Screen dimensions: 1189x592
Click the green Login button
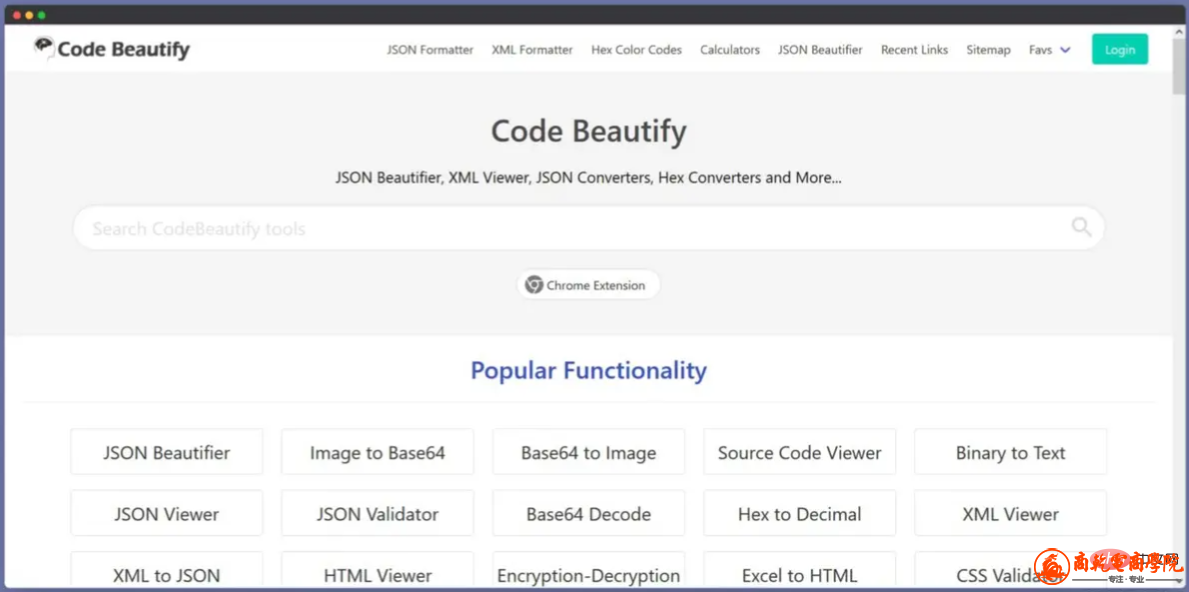click(1120, 49)
